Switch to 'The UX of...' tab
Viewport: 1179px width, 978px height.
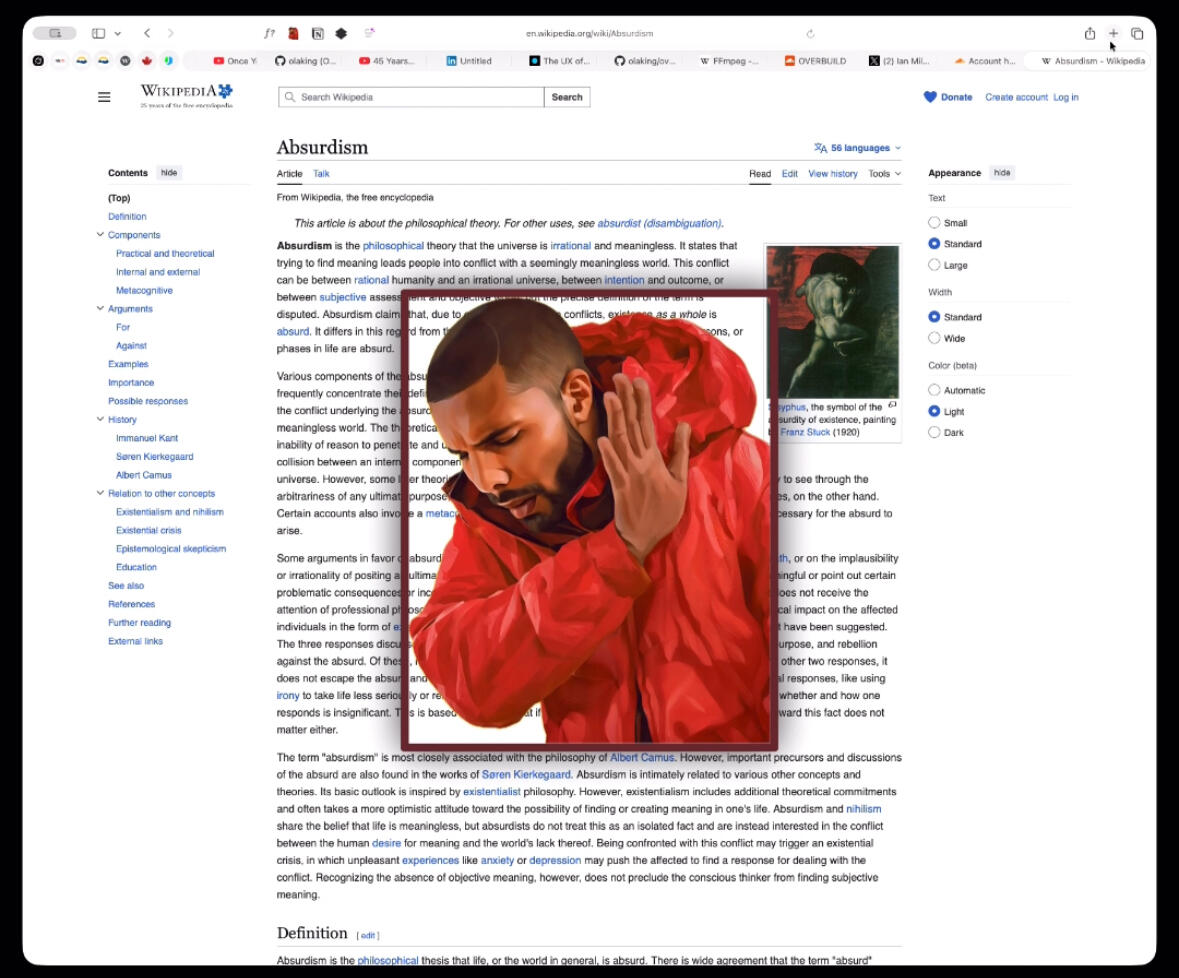pyautogui.click(x=559, y=61)
